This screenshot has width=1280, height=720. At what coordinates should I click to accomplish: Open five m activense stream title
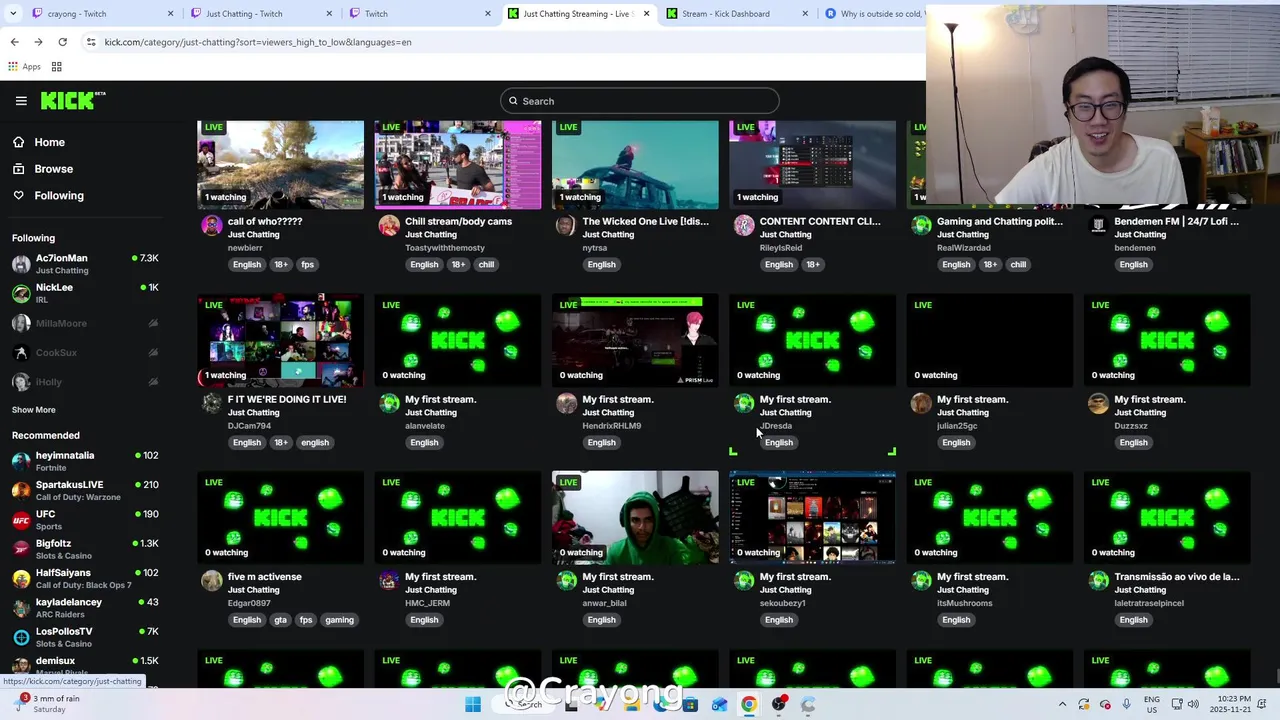265,577
